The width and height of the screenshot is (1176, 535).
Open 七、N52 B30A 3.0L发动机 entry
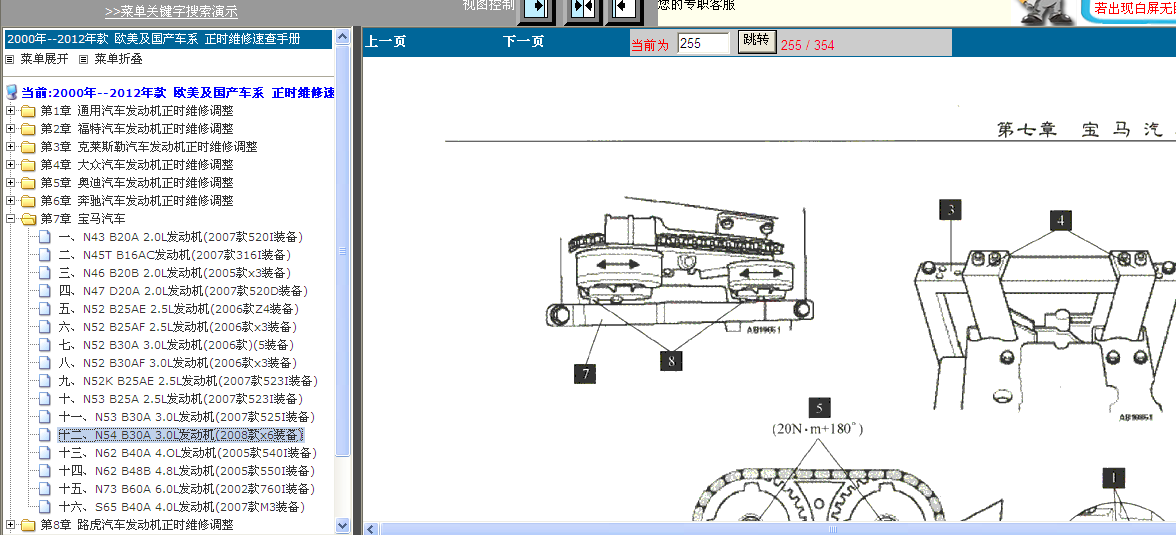tap(176, 345)
